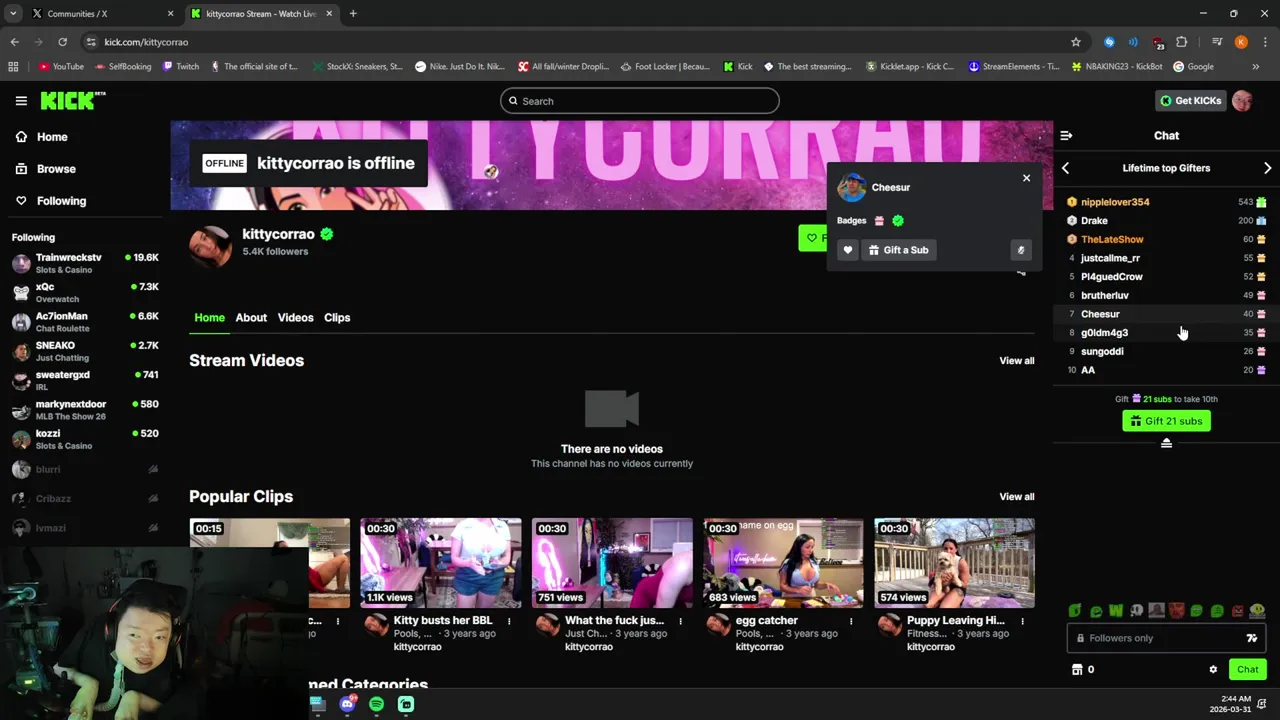Click the 7TV icon in chat input
Screen dimensions: 1280x720
click(x=1251, y=638)
